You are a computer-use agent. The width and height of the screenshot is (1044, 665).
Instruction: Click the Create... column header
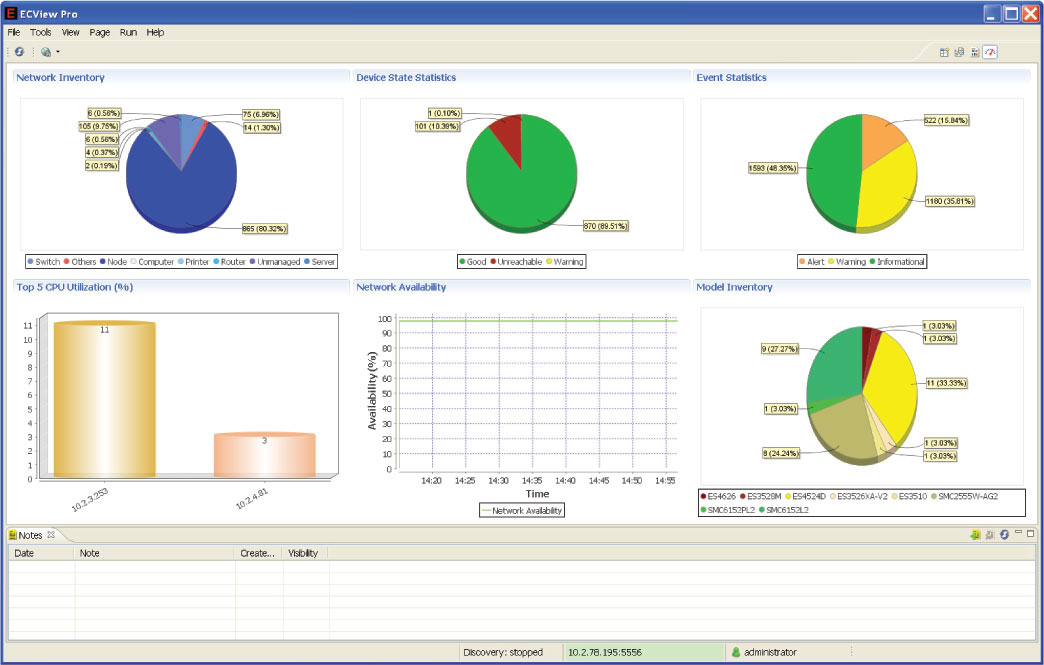(259, 553)
